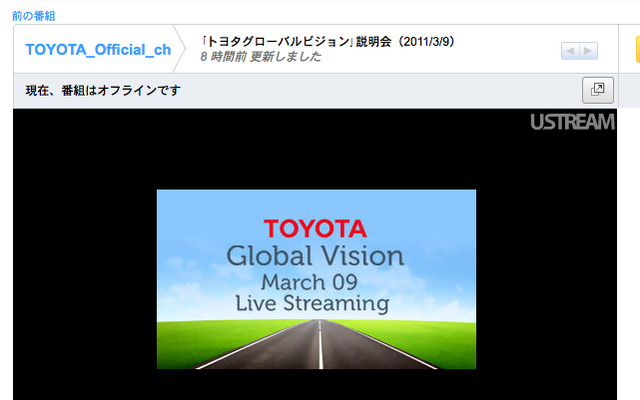Click the Toyota Global Vision video thumbnail
The width and height of the screenshot is (640, 400).
(316, 279)
